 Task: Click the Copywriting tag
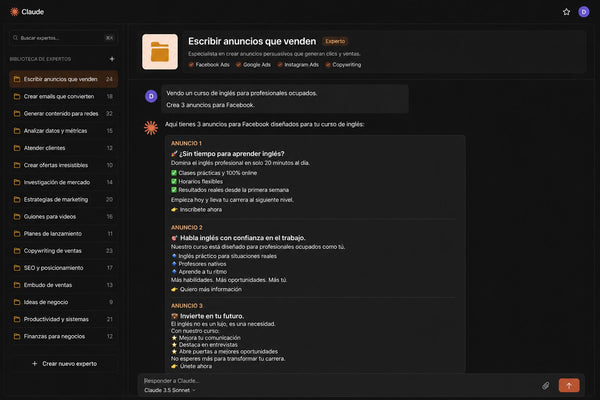tap(343, 65)
